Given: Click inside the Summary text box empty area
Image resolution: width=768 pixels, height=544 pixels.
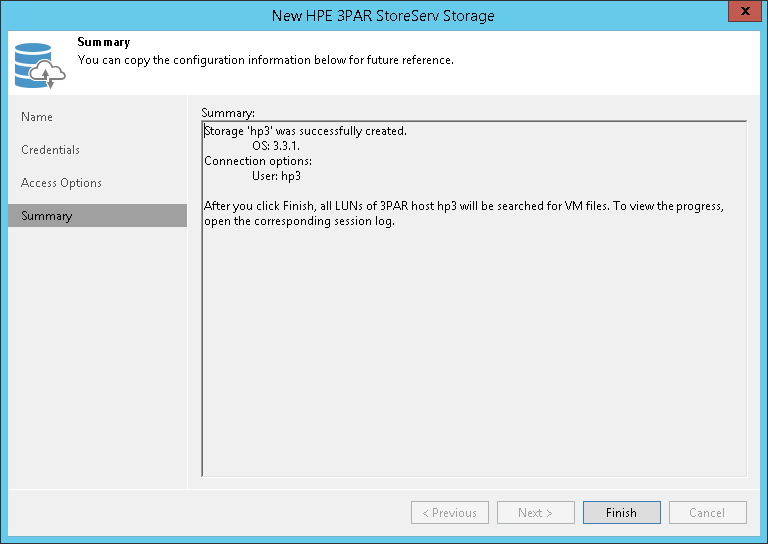Looking at the screenshot, I should [474, 360].
